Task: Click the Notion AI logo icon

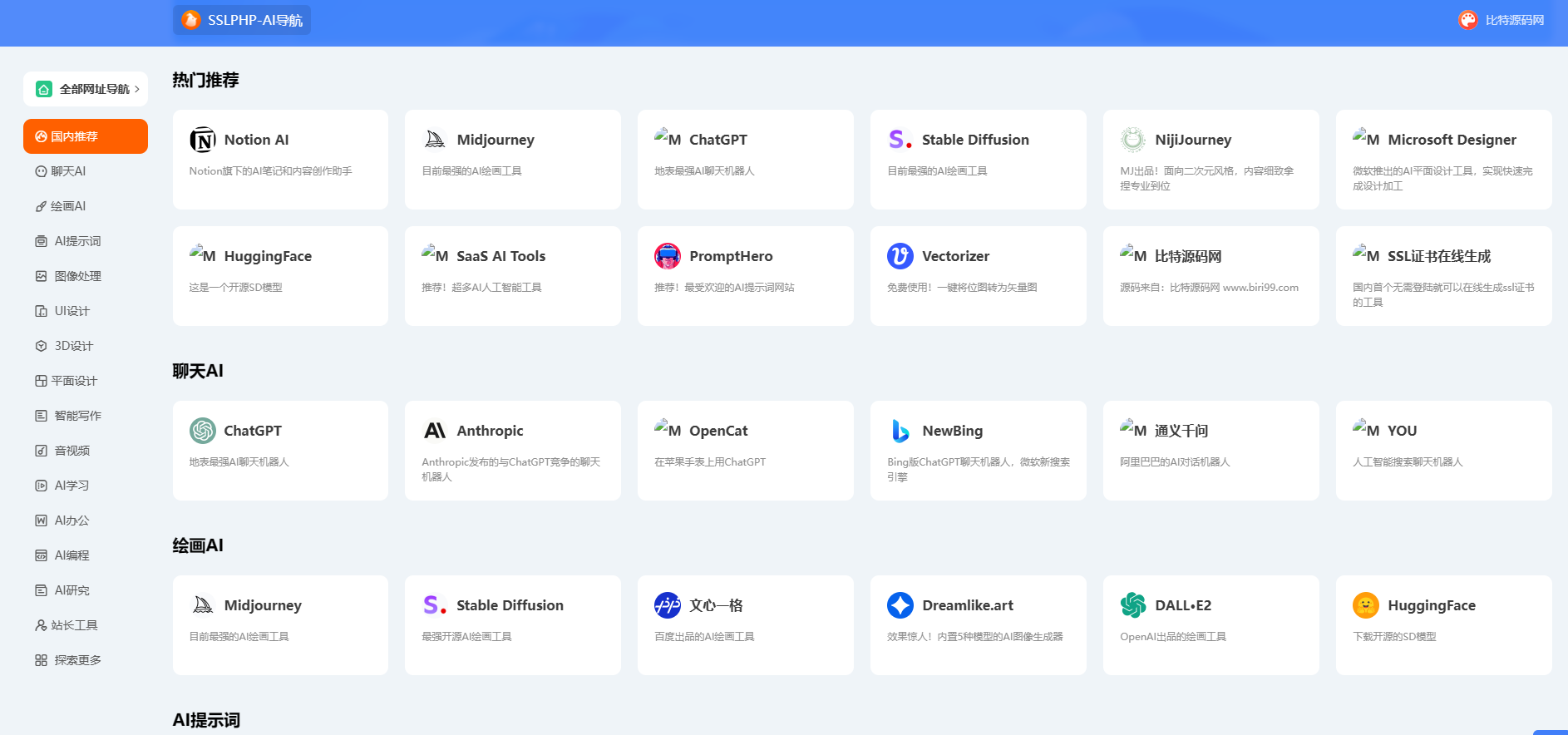Action: [x=203, y=140]
